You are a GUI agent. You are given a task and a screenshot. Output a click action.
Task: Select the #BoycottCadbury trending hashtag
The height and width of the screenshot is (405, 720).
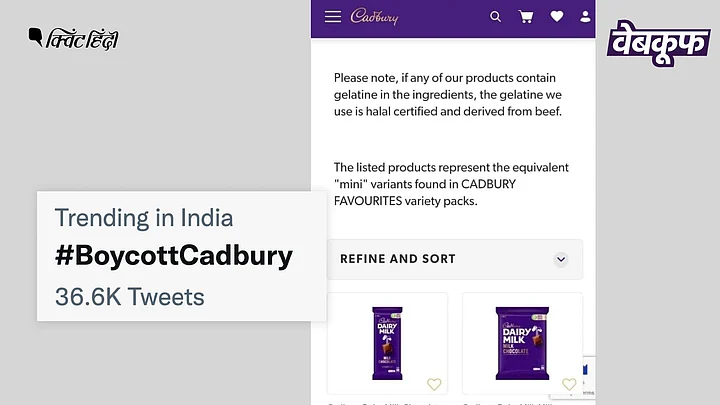[174, 256]
